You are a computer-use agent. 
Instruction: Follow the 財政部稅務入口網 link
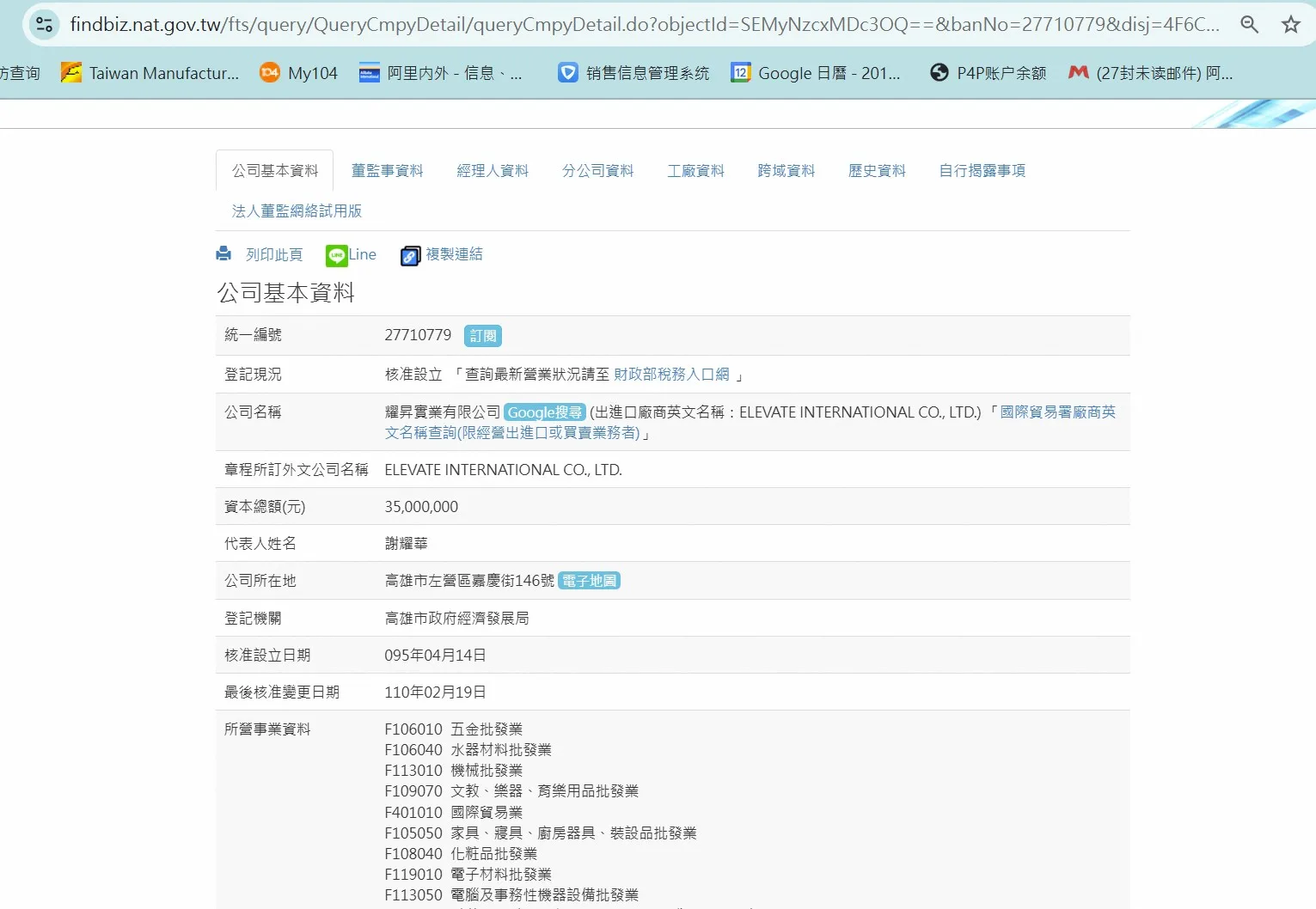[x=671, y=375]
